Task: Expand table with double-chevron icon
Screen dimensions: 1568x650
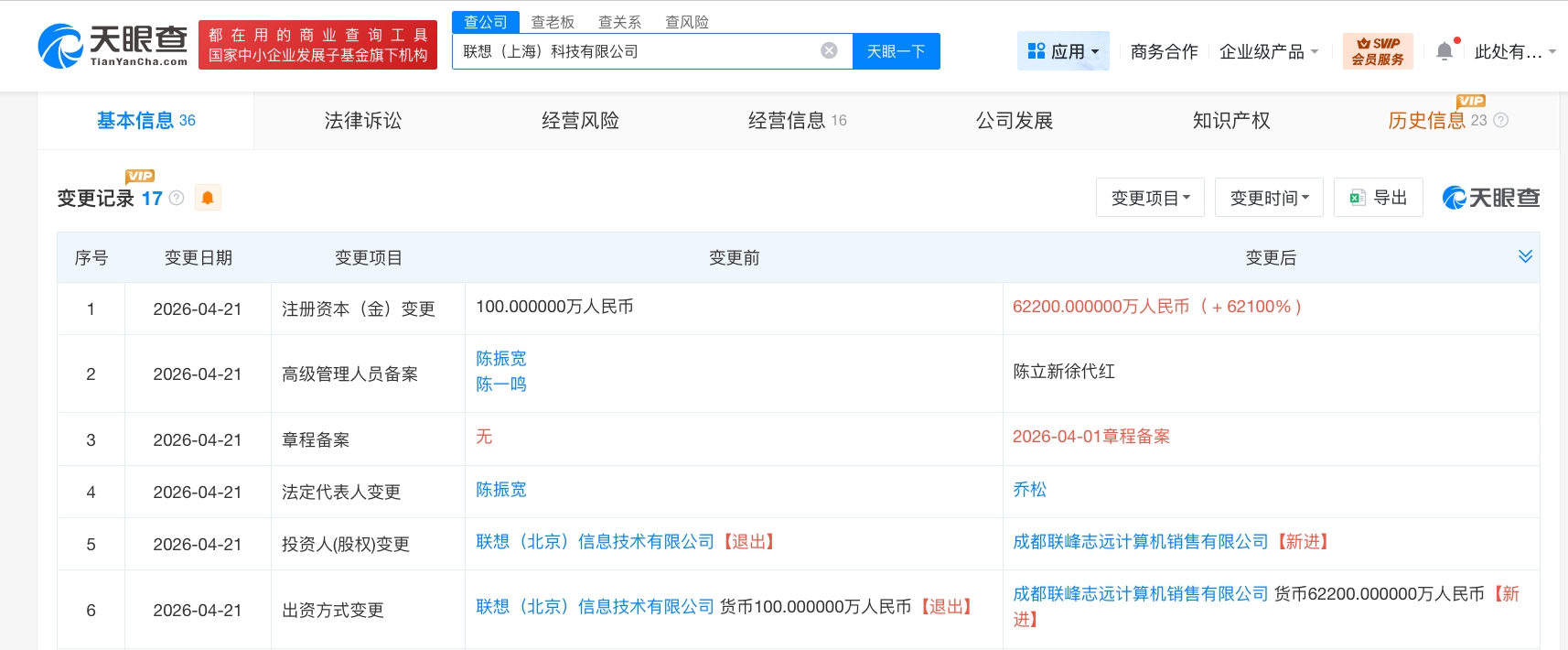Action: [x=1525, y=256]
